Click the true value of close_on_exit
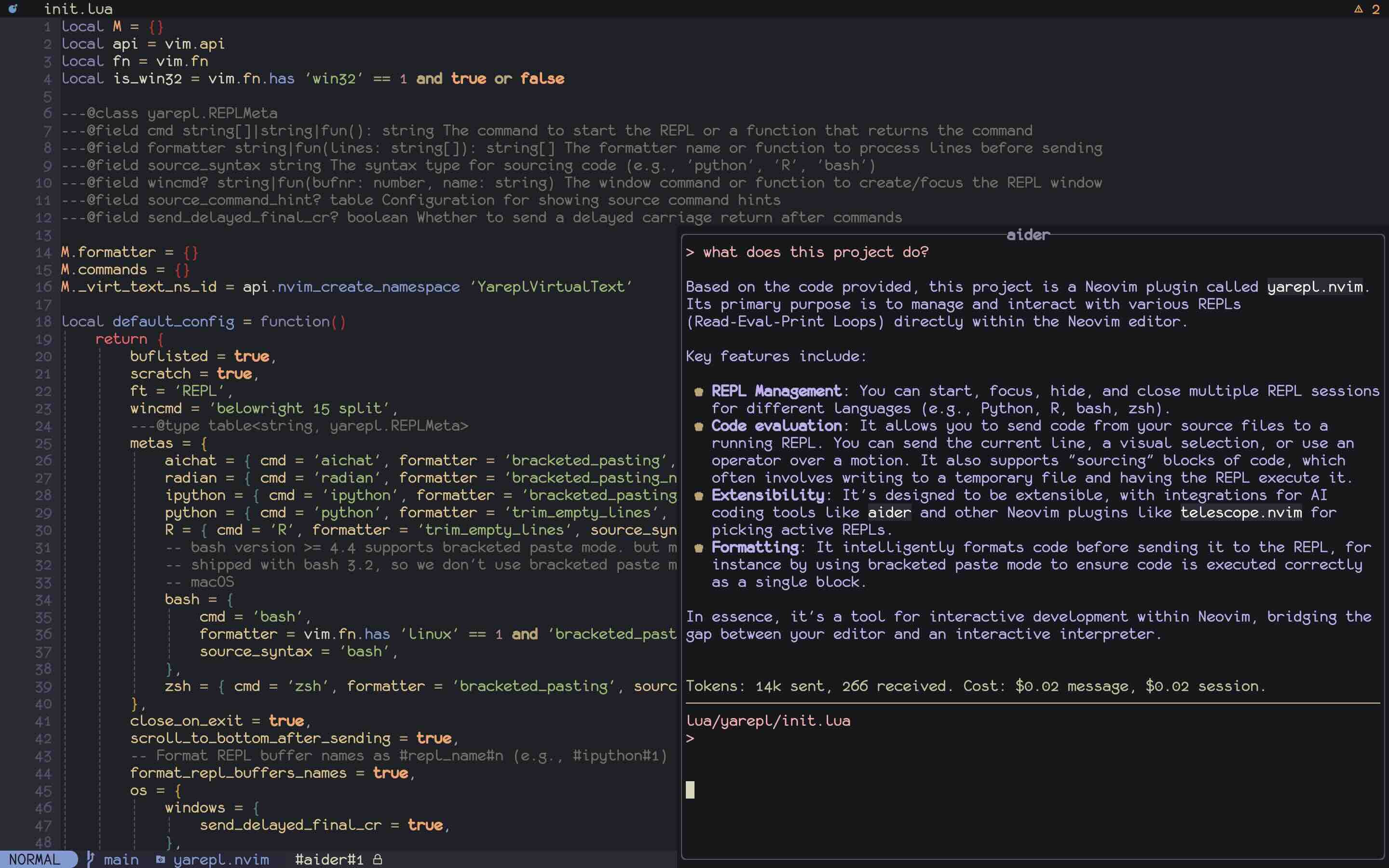 pos(286,721)
